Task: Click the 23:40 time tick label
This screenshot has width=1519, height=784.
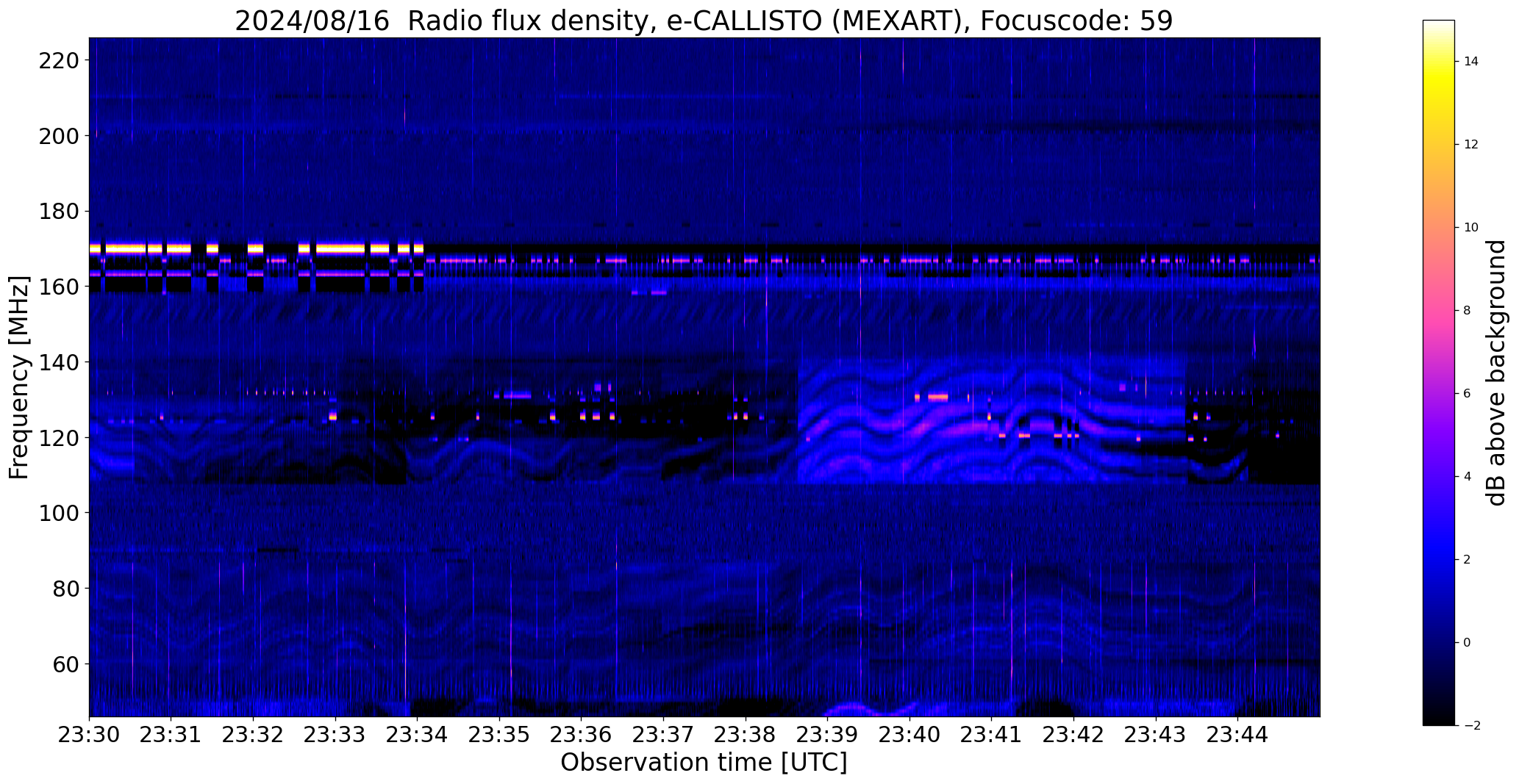Action: 909,735
